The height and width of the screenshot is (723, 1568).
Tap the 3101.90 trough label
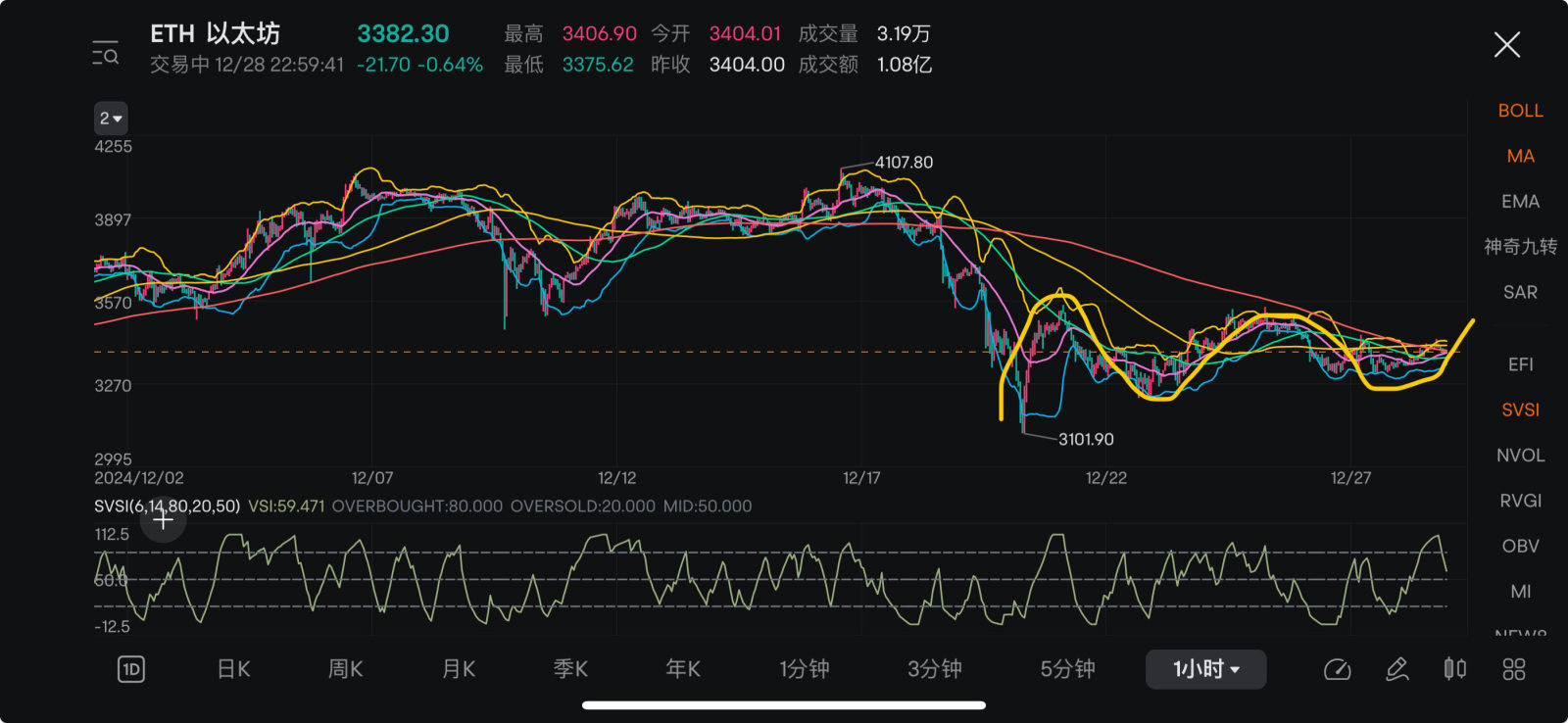pyautogui.click(x=1086, y=439)
